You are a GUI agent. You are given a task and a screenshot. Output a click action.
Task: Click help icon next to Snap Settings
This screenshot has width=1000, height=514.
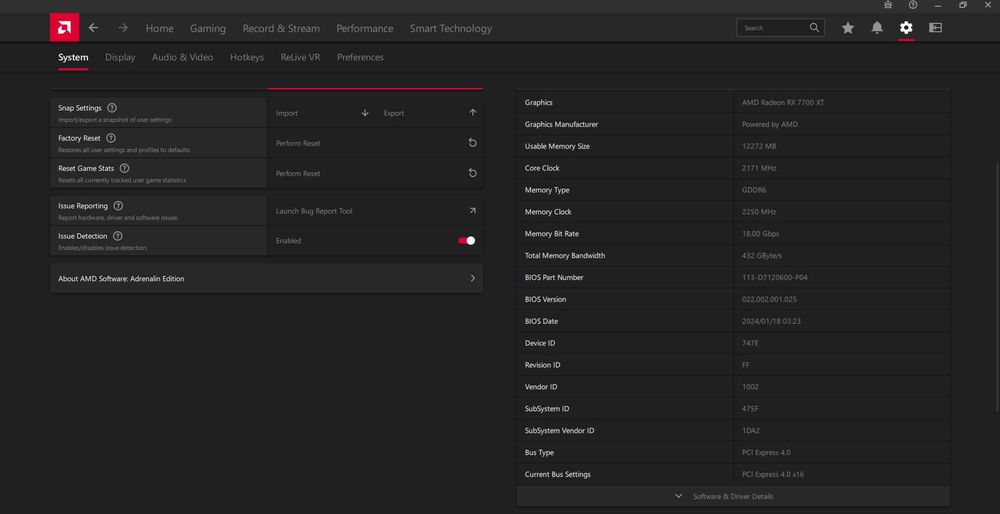(x=112, y=108)
